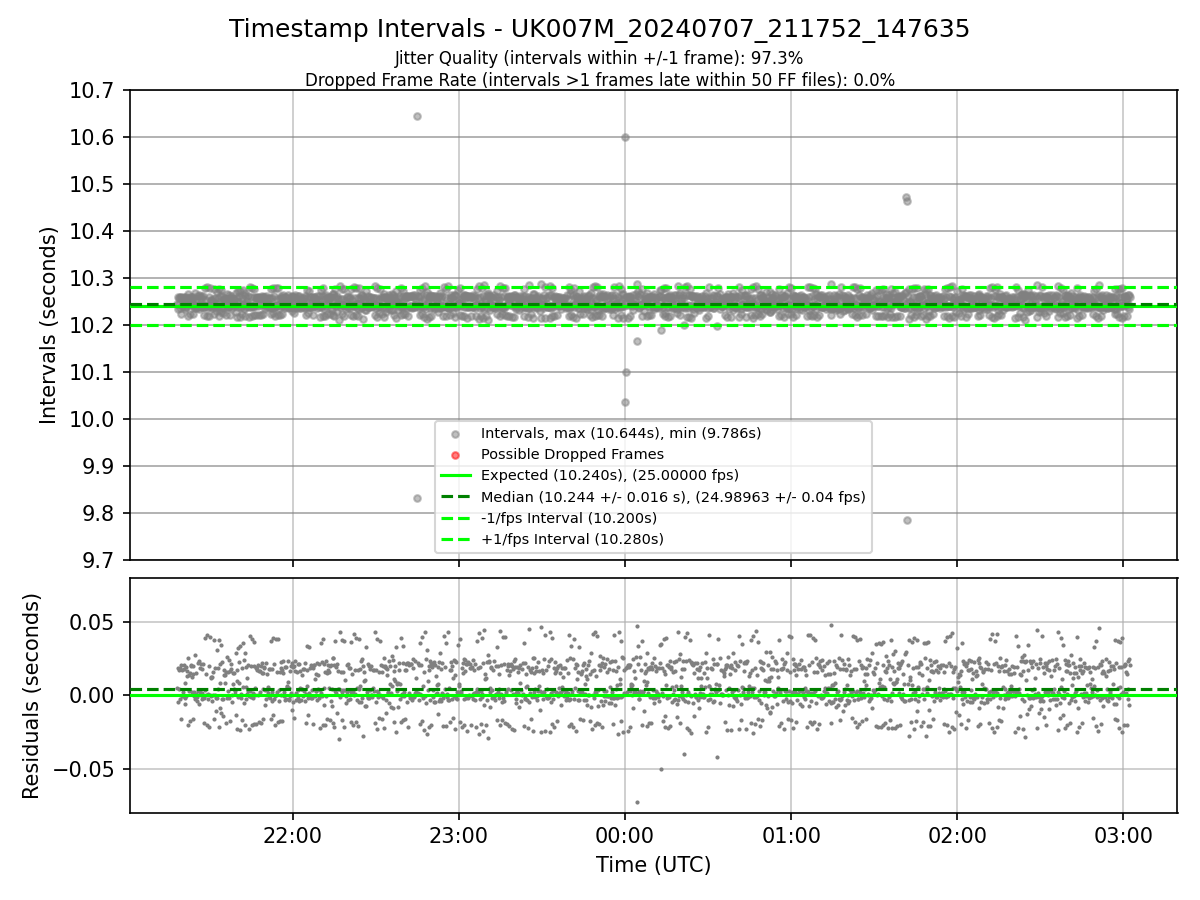This screenshot has width=1200, height=900.
Task: Click the 03:00 x-axis tick label
Action: pos(1123,834)
